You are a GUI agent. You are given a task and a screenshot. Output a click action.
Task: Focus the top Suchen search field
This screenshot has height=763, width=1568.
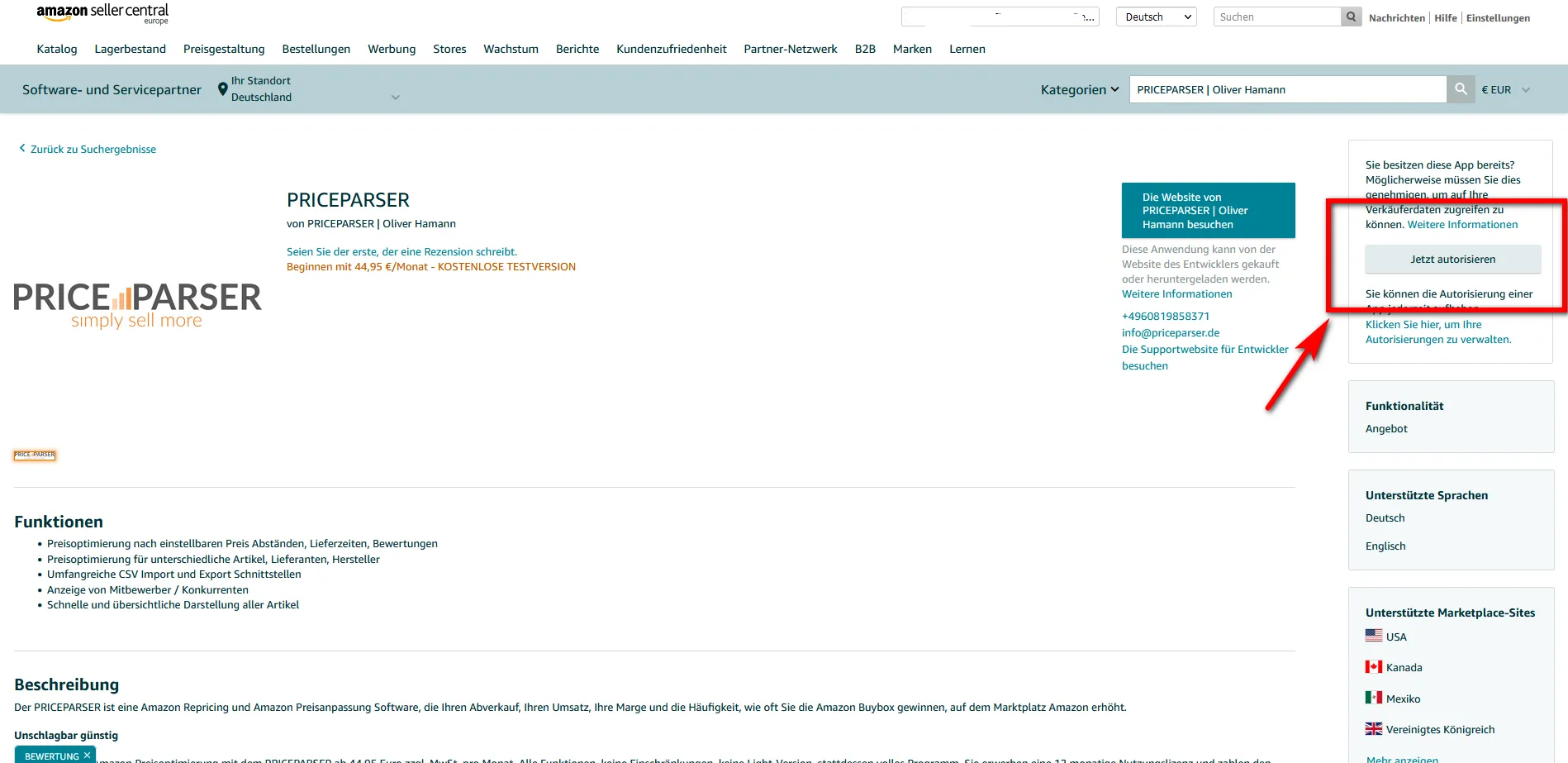1277,17
